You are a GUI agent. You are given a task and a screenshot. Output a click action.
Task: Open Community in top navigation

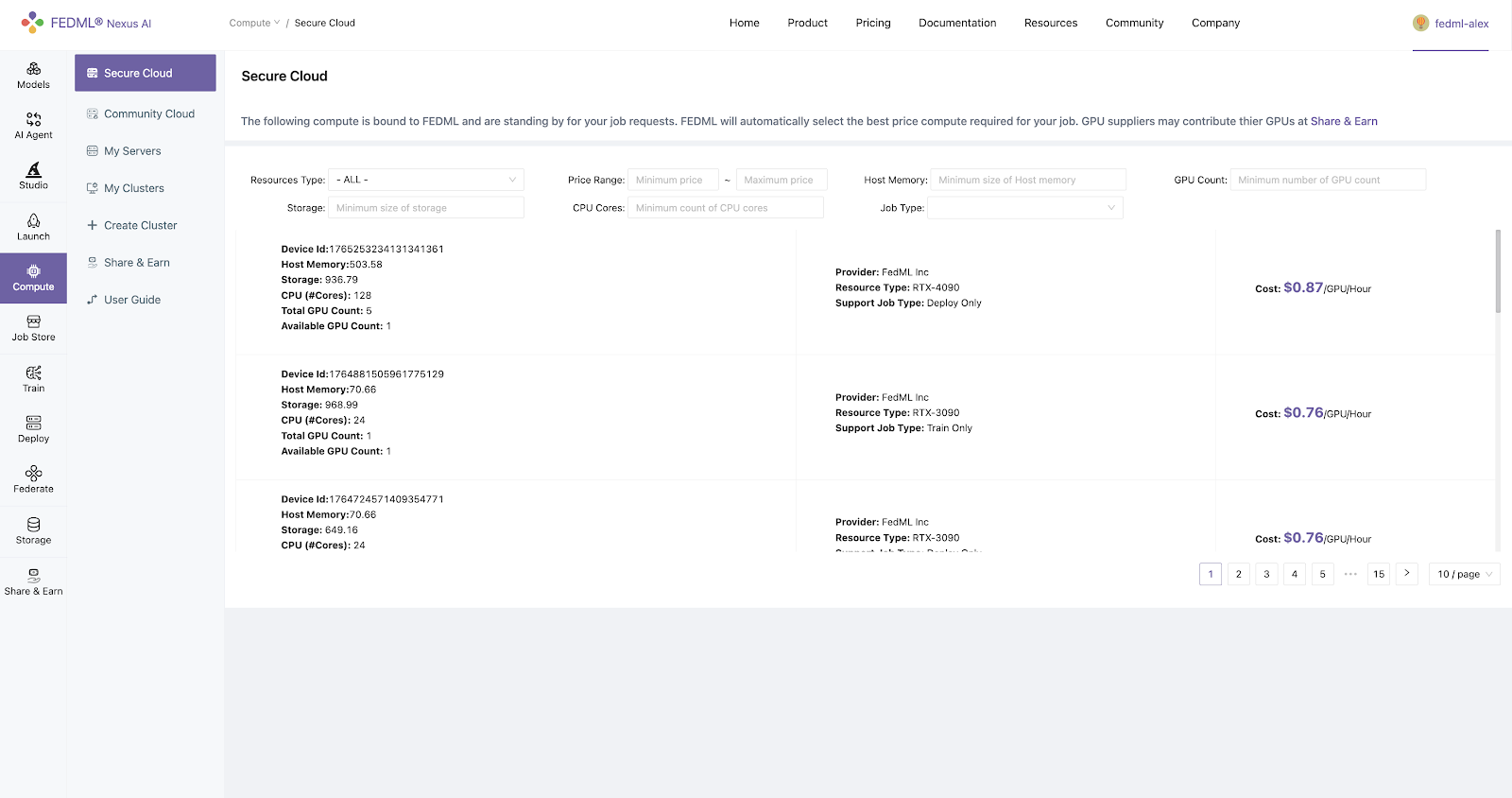[x=1135, y=23]
